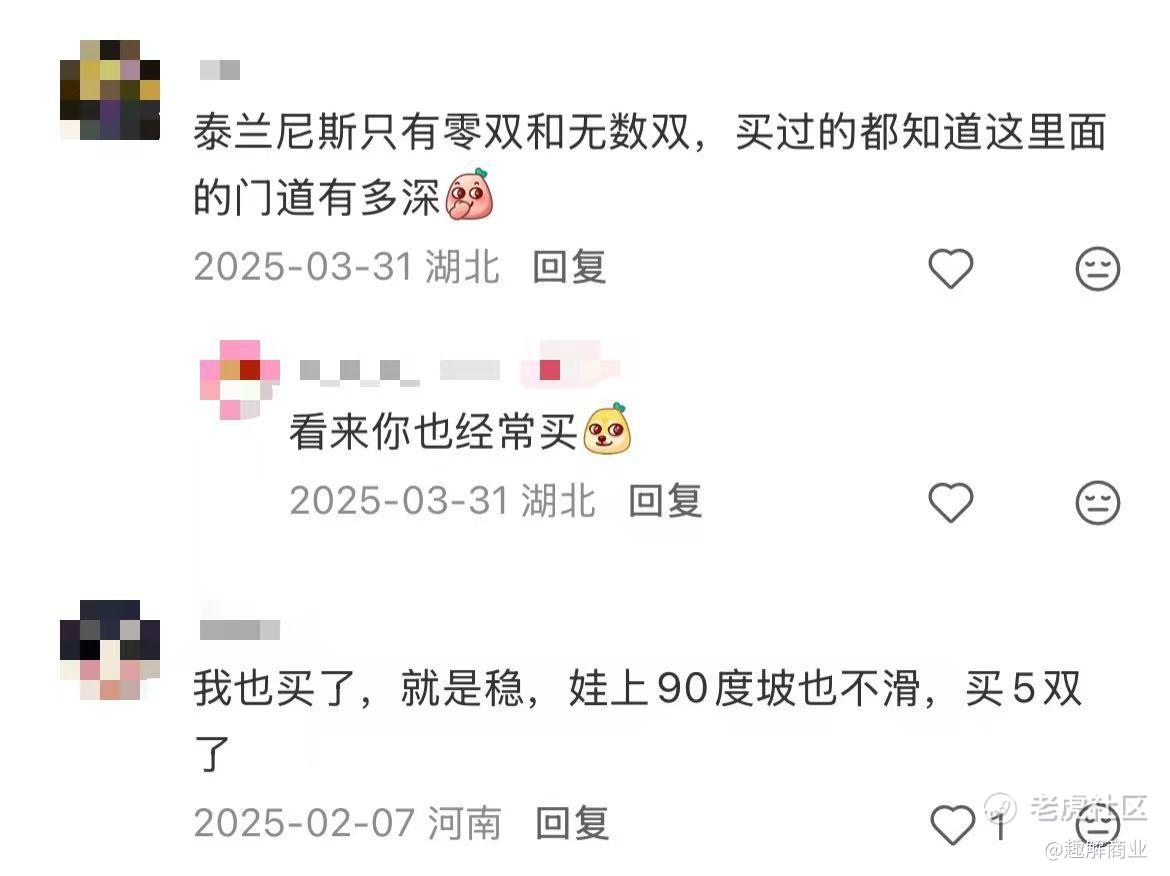Tap dislike face on 河南 comment
This screenshot has height=876, width=1170.
(x=1099, y=825)
